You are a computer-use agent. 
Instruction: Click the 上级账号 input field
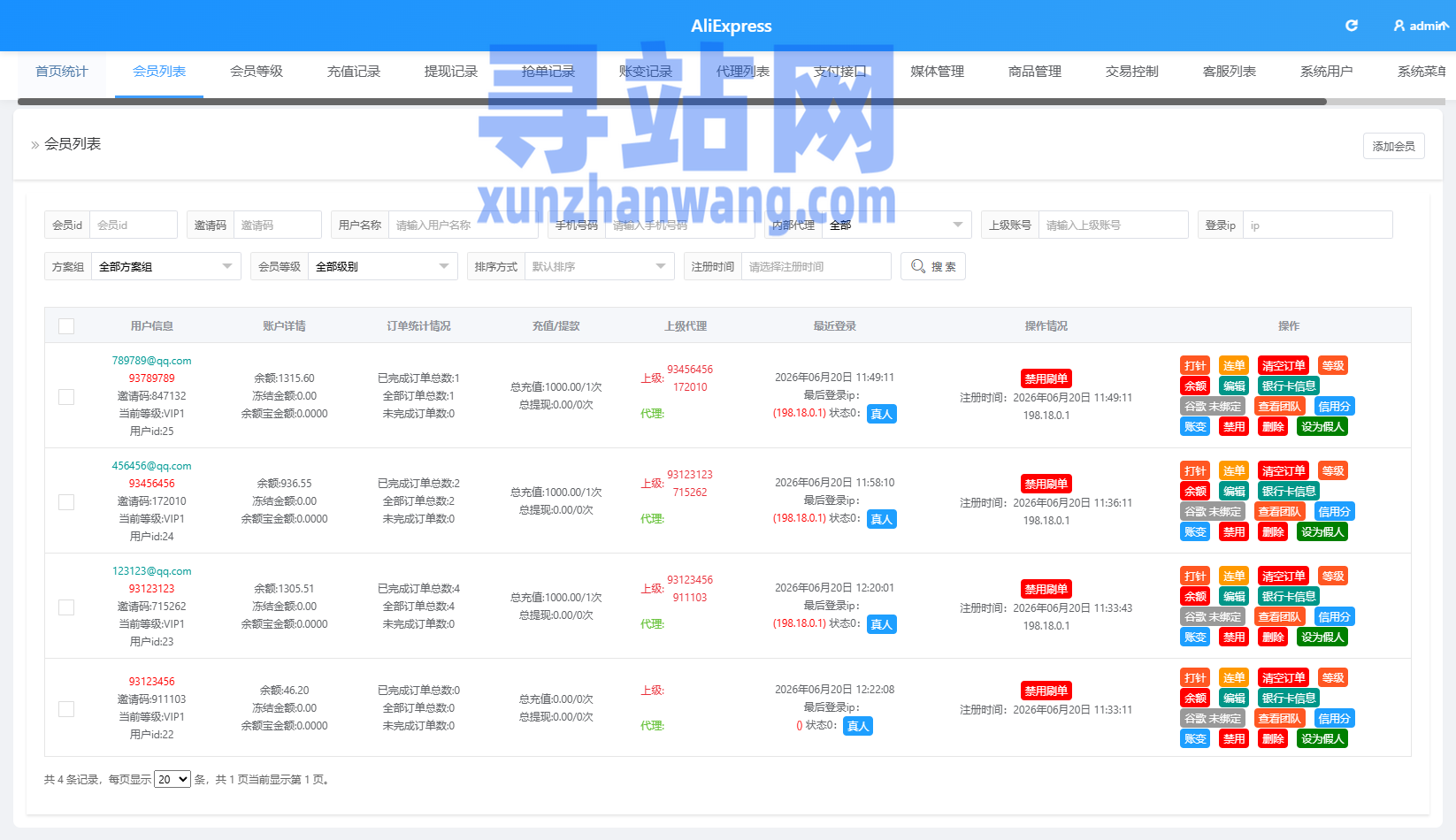1114,225
